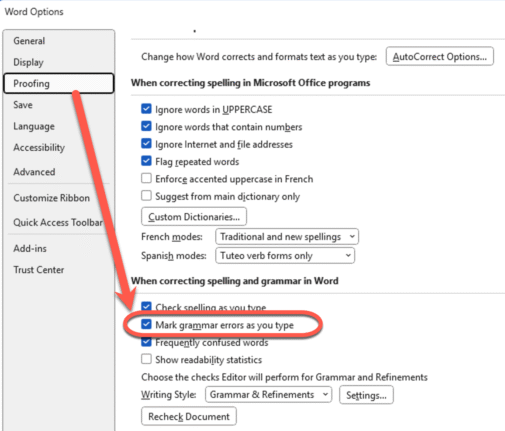Go to Trust Center settings
505x431 pixels.
39,270
